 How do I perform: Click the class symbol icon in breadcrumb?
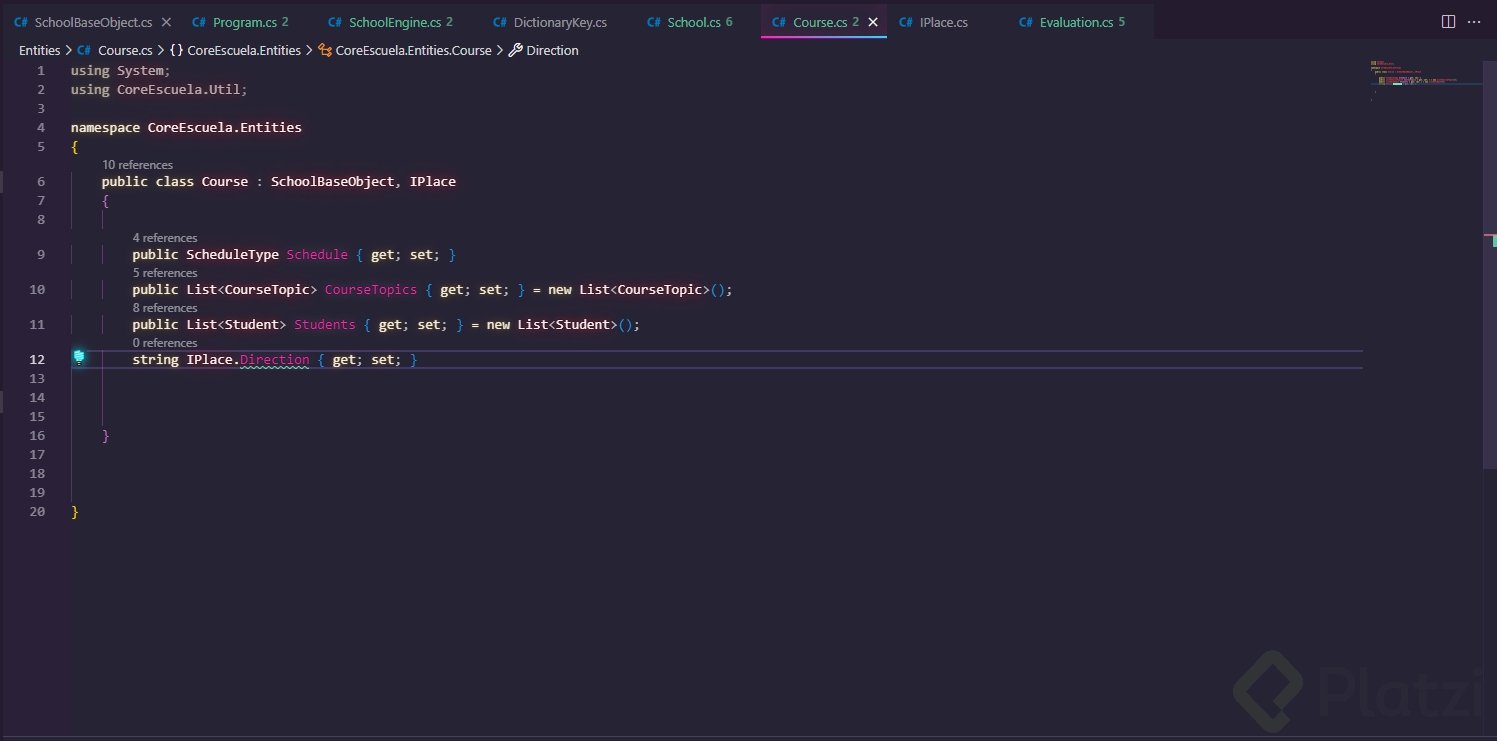325,50
